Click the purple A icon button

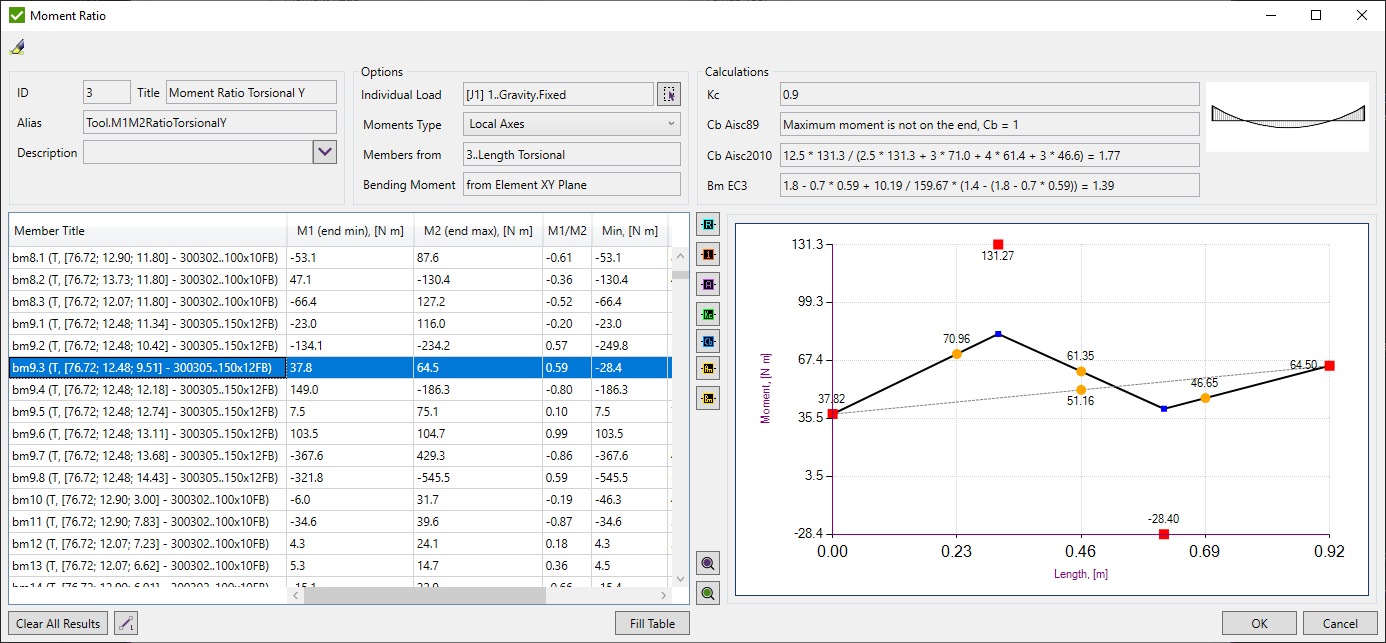[x=708, y=284]
